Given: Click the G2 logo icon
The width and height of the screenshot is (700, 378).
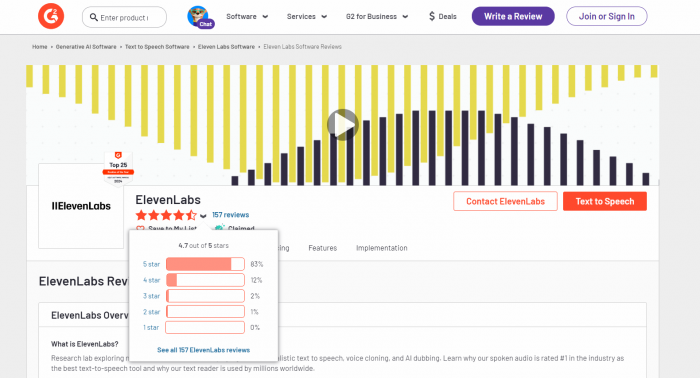Looking at the screenshot, I should click(x=51, y=16).
